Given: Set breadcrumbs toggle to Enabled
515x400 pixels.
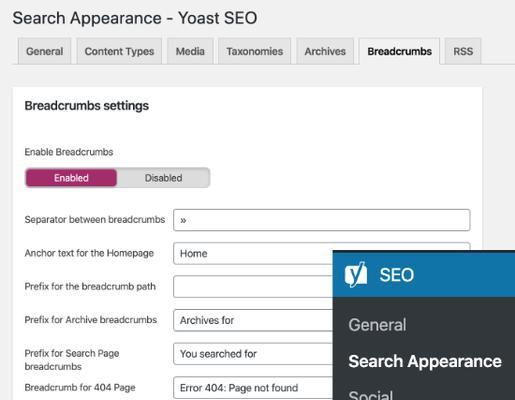Looking at the screenshot, I should [x=71, y=178].
